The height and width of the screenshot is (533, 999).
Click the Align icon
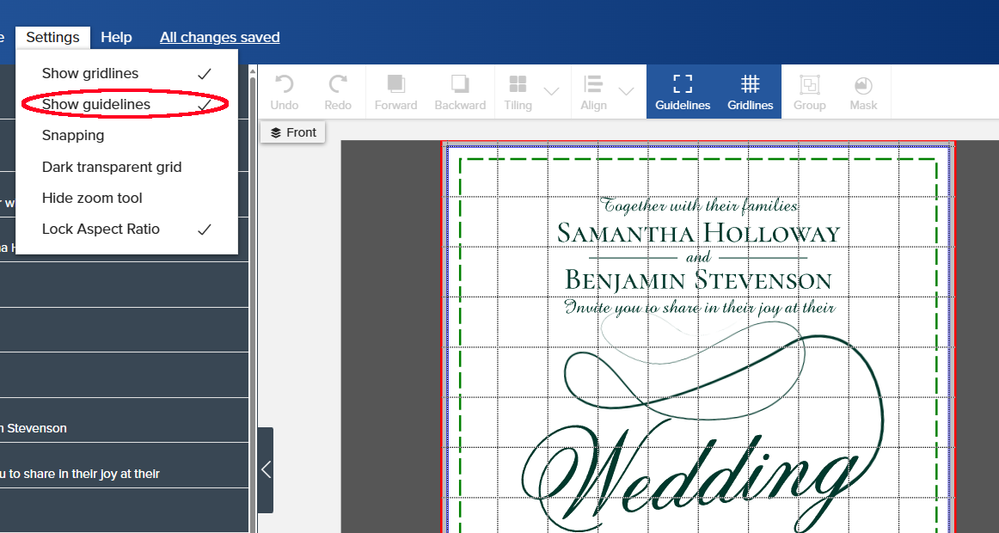[593, 85]
